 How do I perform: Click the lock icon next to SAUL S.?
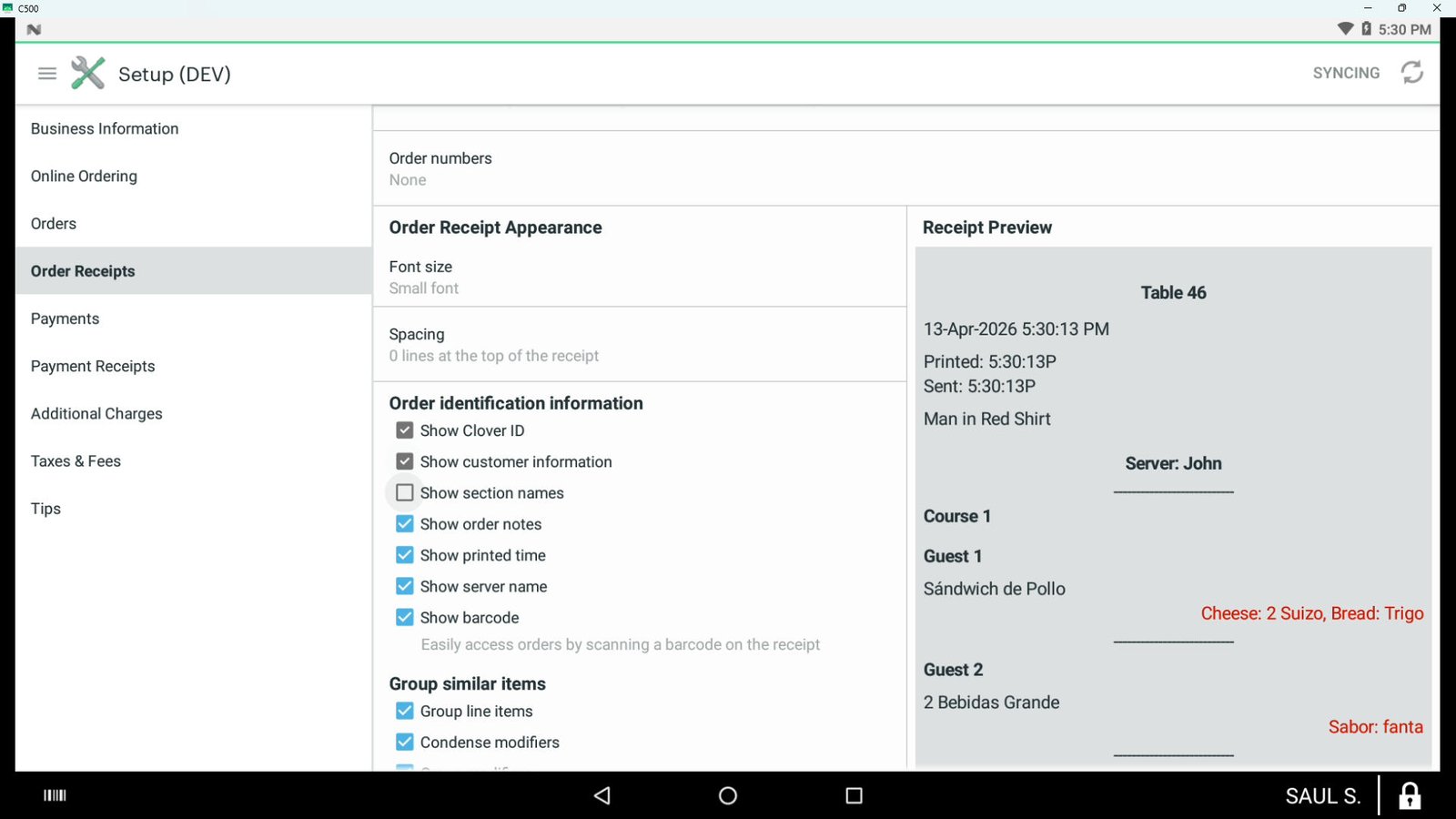[x=1410, y=795]
